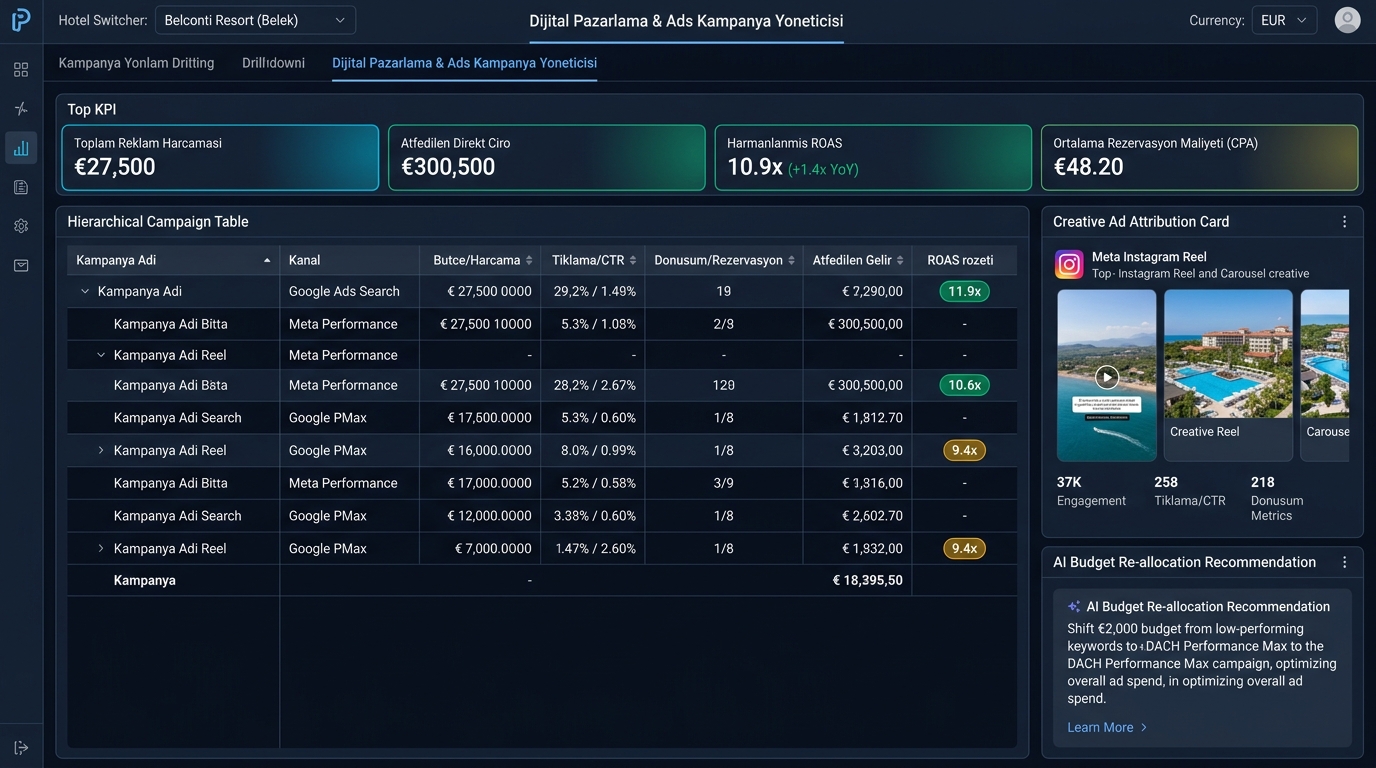
Task: Open AI Budget Re-allocation kebab menu
Action: coord(1344,563)
